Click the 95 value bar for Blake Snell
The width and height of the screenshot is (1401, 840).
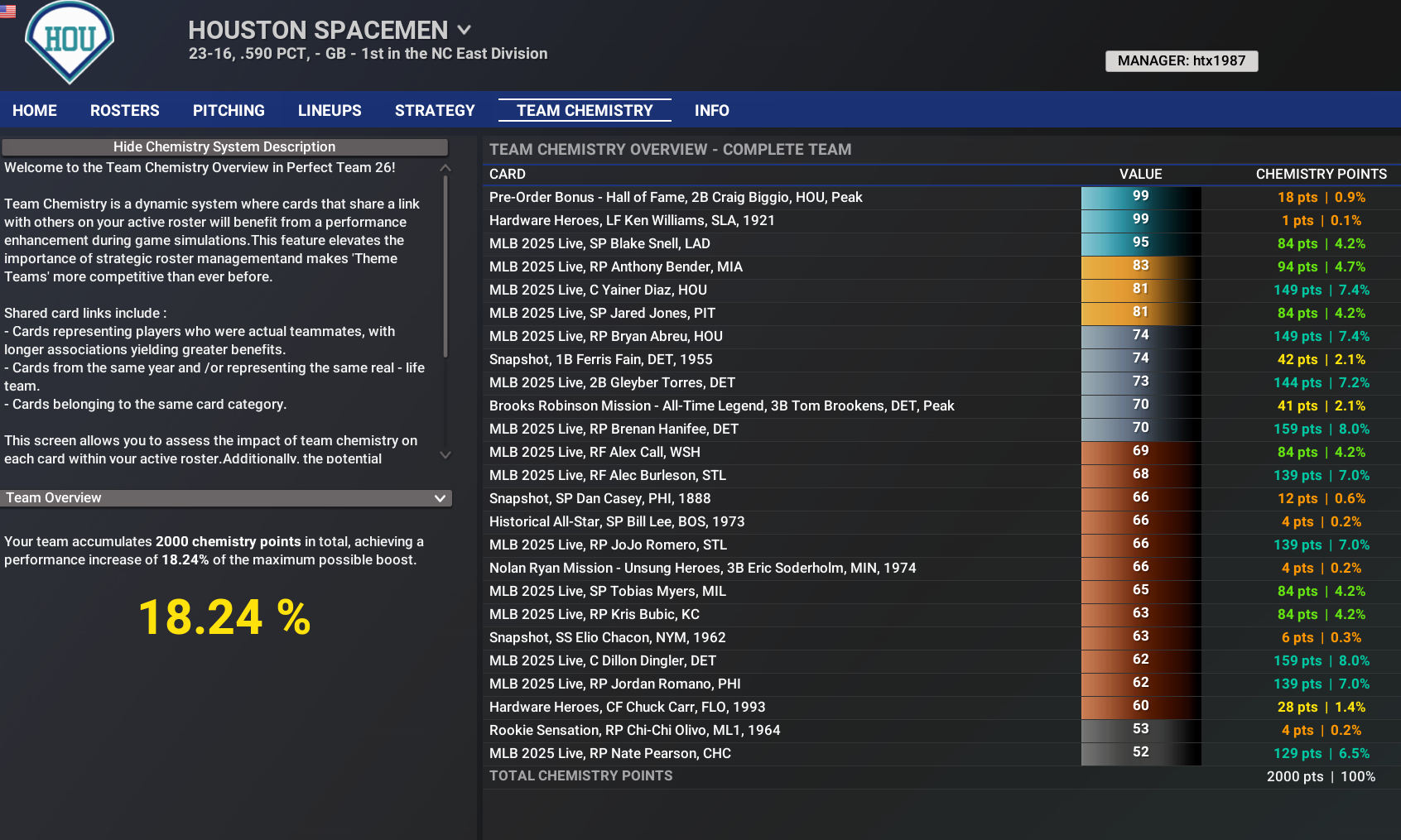(x=1140, y=243)
